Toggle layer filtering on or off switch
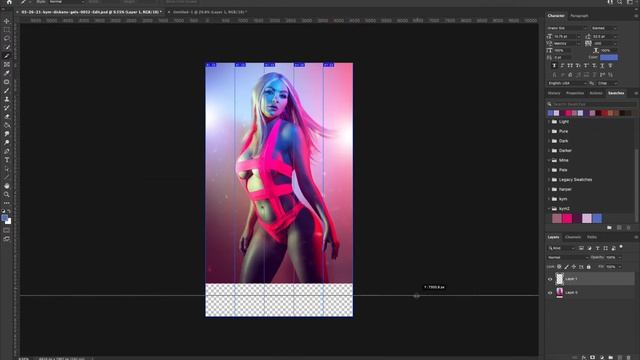The image size is (640, 360). (x=621, y=247)
